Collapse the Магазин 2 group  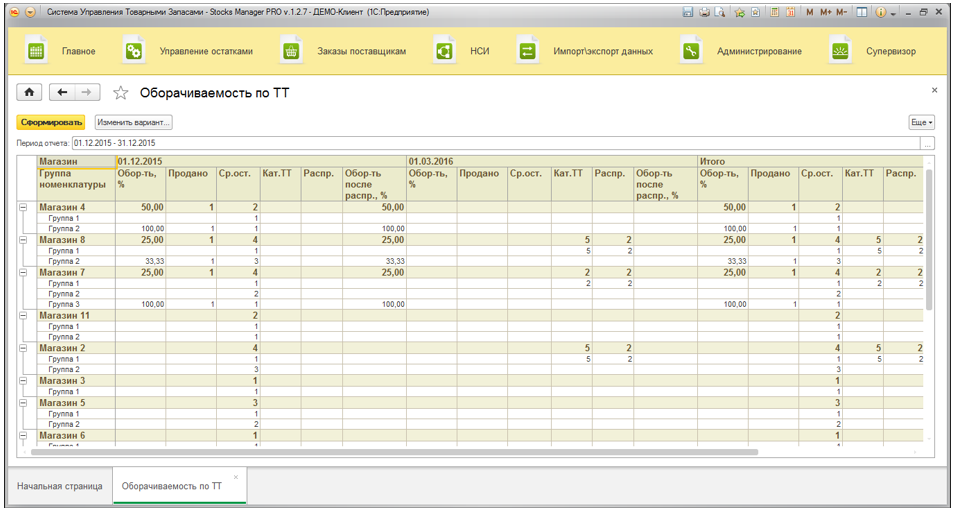[23, 348]
